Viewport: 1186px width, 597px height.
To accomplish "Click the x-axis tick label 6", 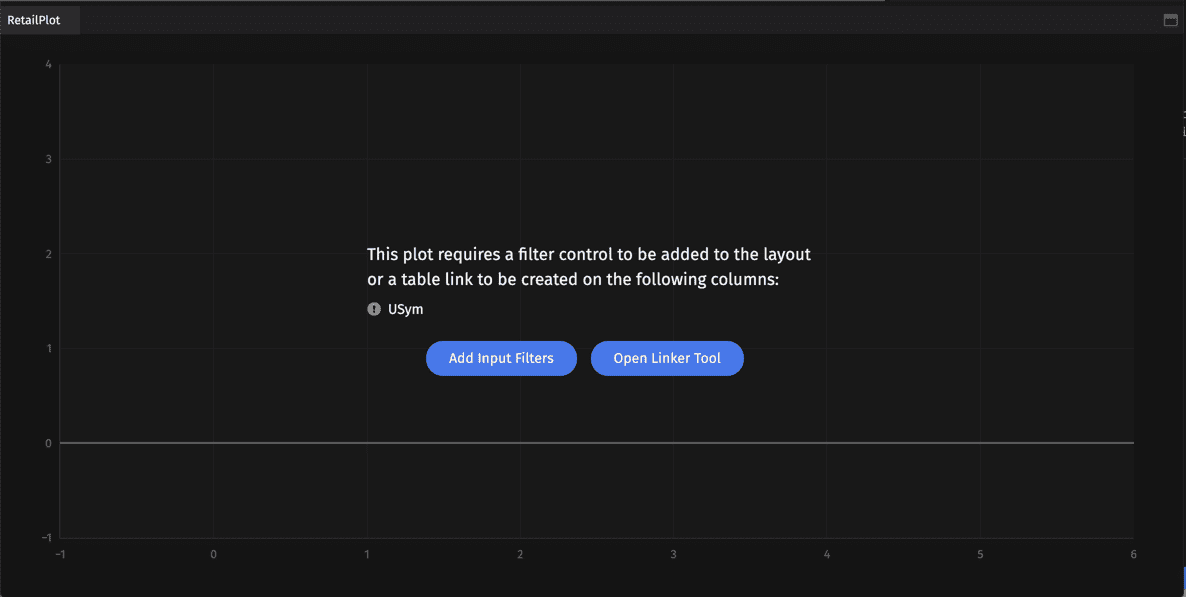I will pos(1133,554).
